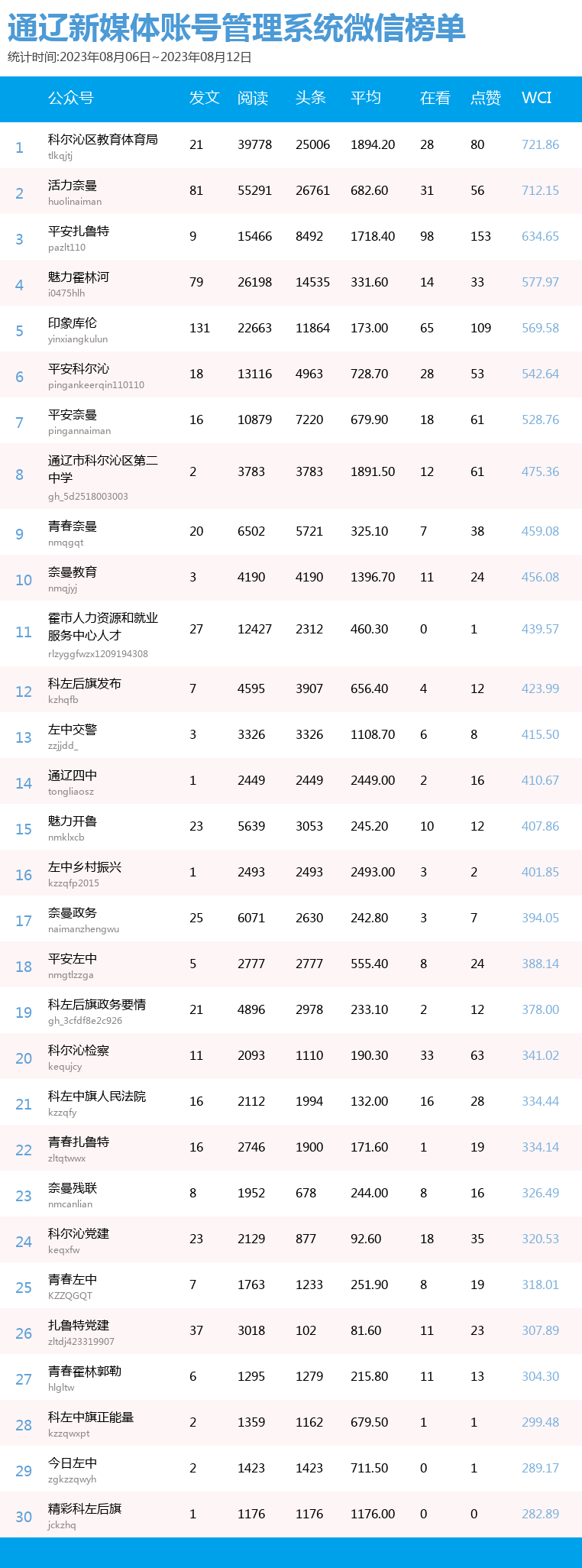Viewport: 582px width, 1568px height.
Task: Click WCI value 721.86
Action: pyautogui.click(x=540, y=144)
